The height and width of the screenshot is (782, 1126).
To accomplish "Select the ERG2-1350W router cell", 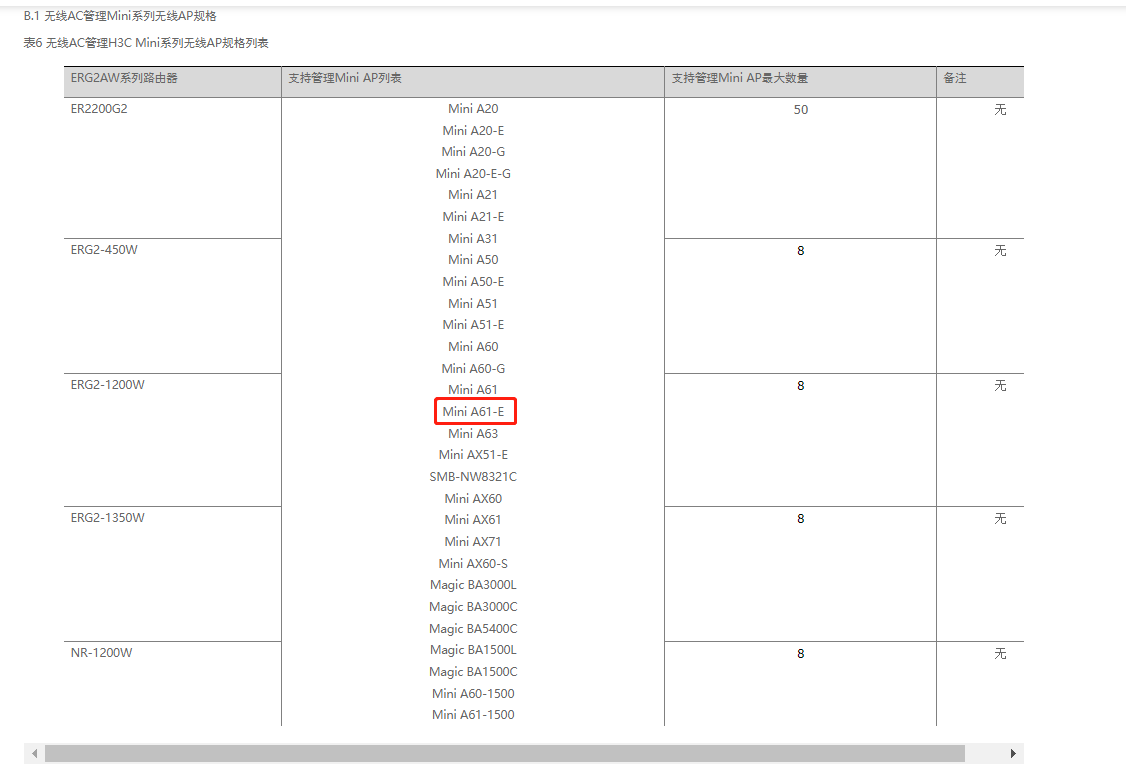I will (172, 574).
